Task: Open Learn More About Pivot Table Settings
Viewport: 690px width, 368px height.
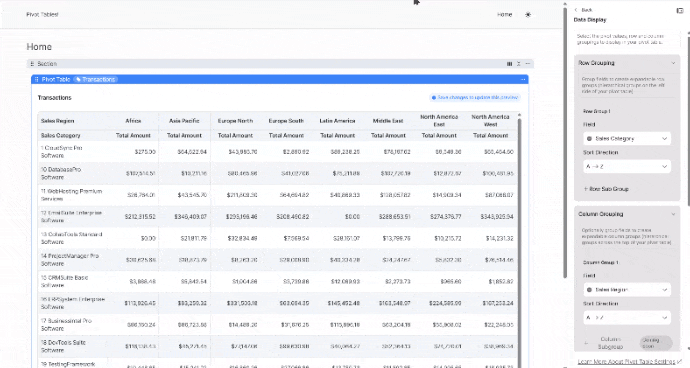Action: point(629,361)
